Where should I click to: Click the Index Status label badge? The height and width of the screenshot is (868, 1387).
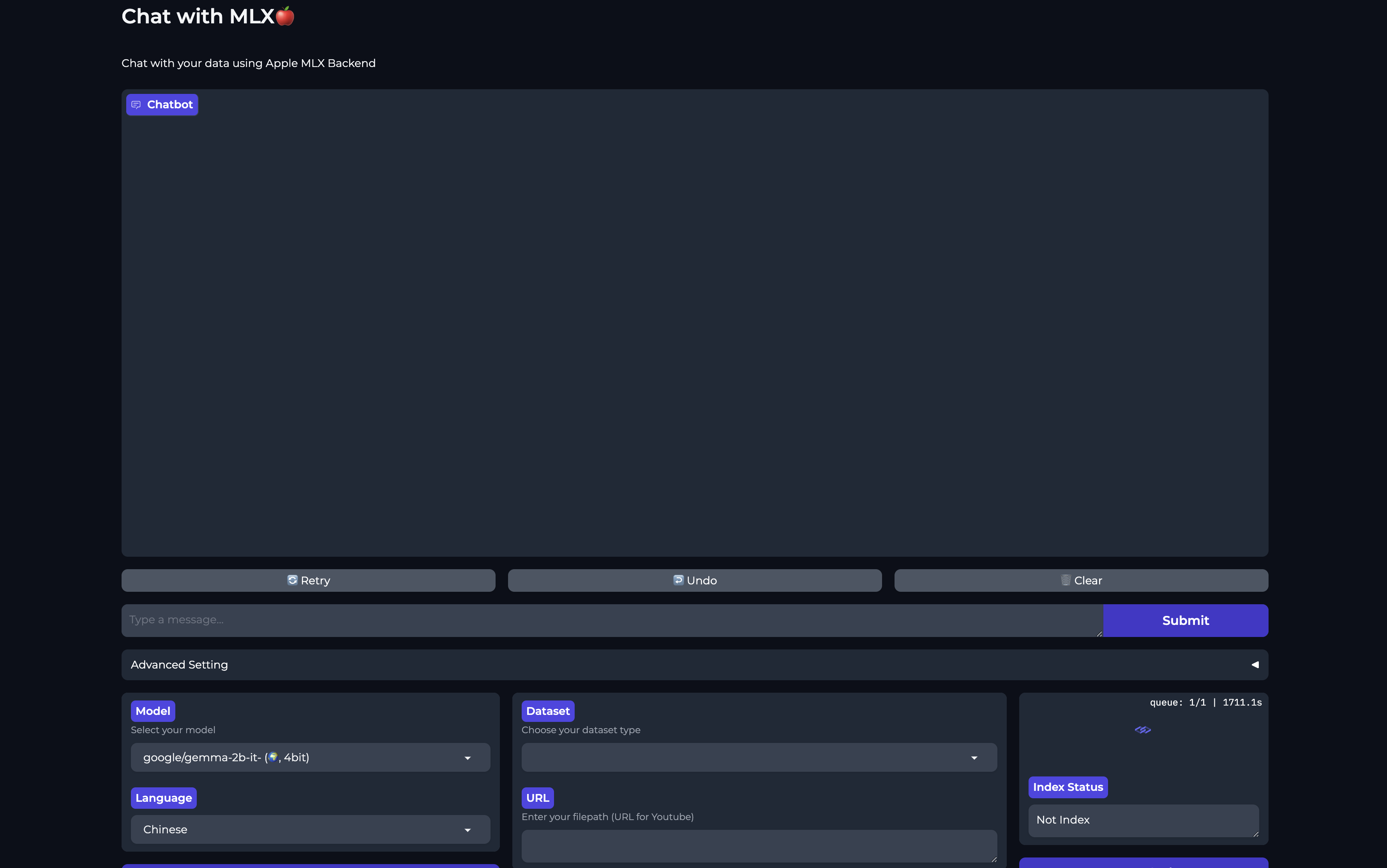coord(1068,787)
